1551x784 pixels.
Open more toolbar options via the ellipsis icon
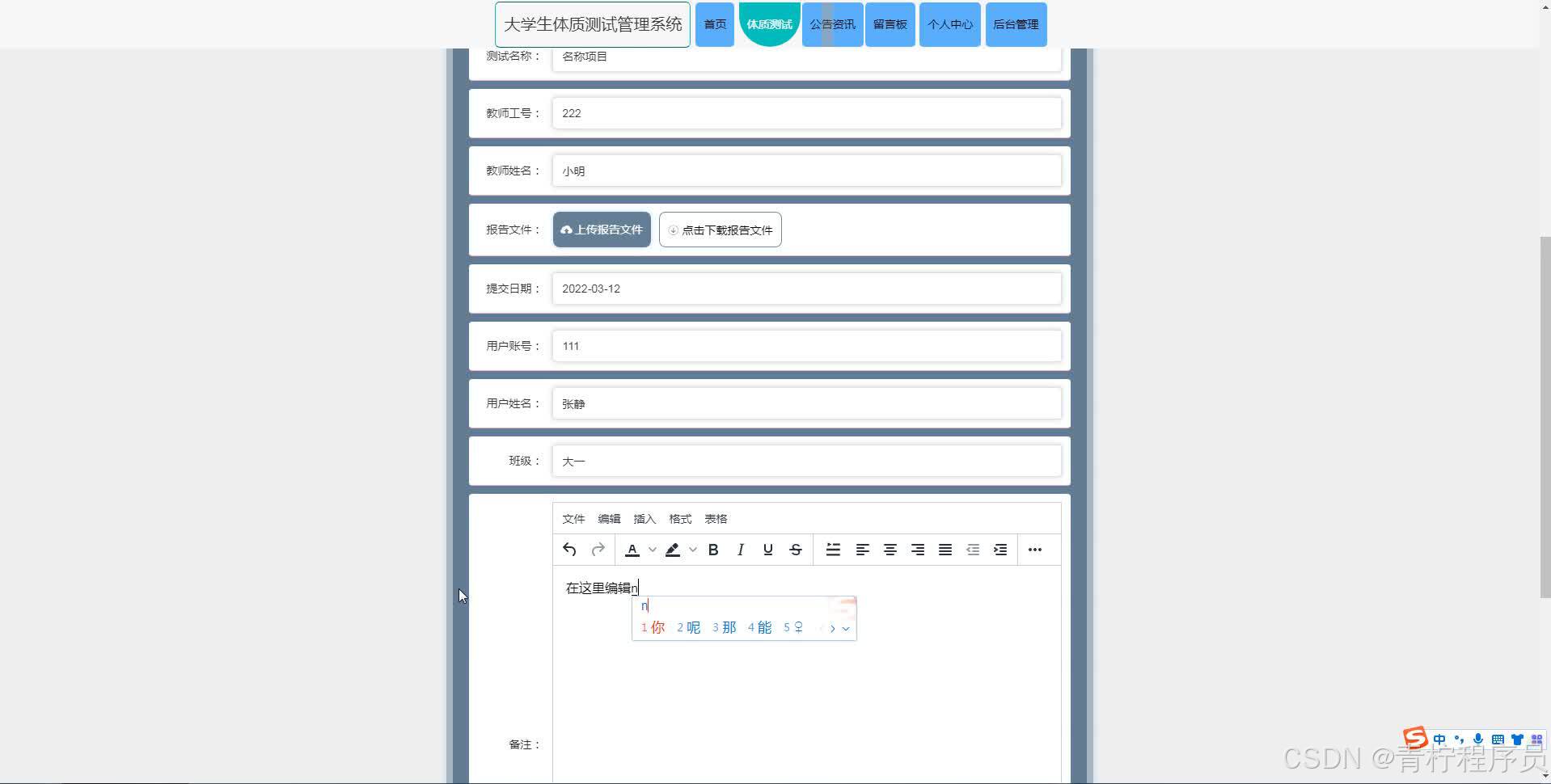pyautogui.click(x=1035, y=549)
